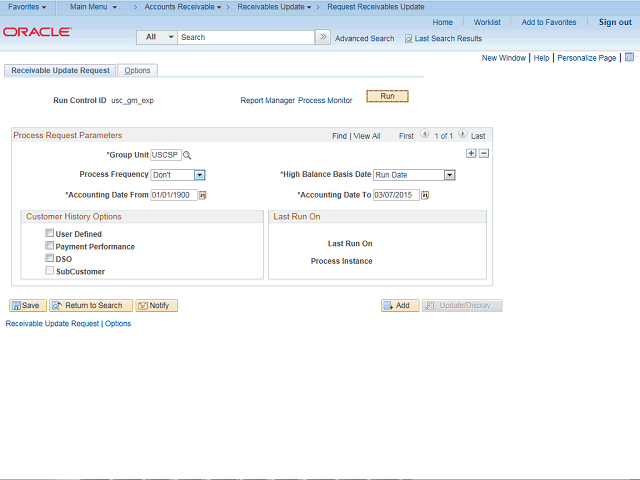Click the Update/Display button

462,305
